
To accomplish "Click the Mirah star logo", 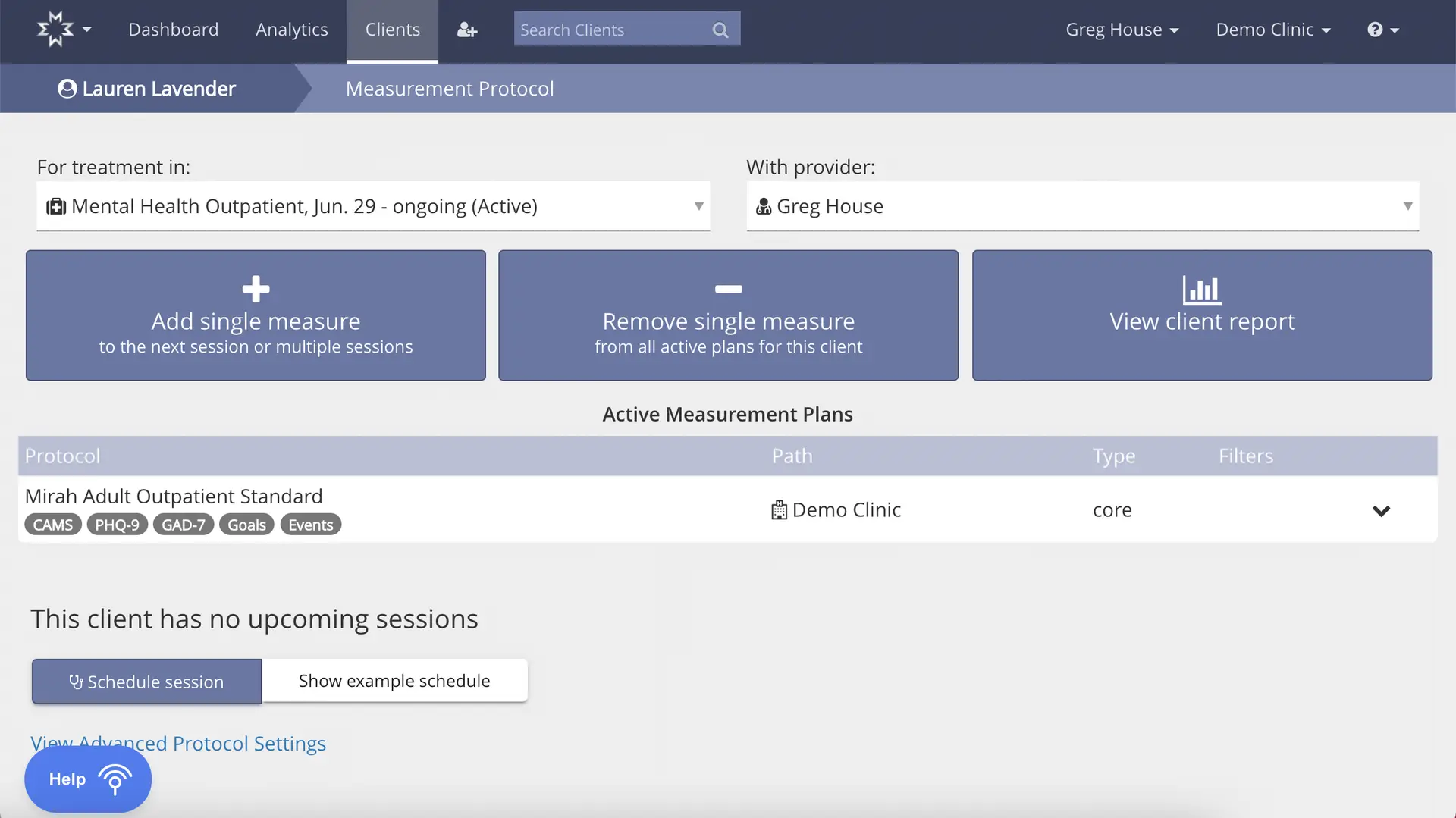I will [54, 29].
